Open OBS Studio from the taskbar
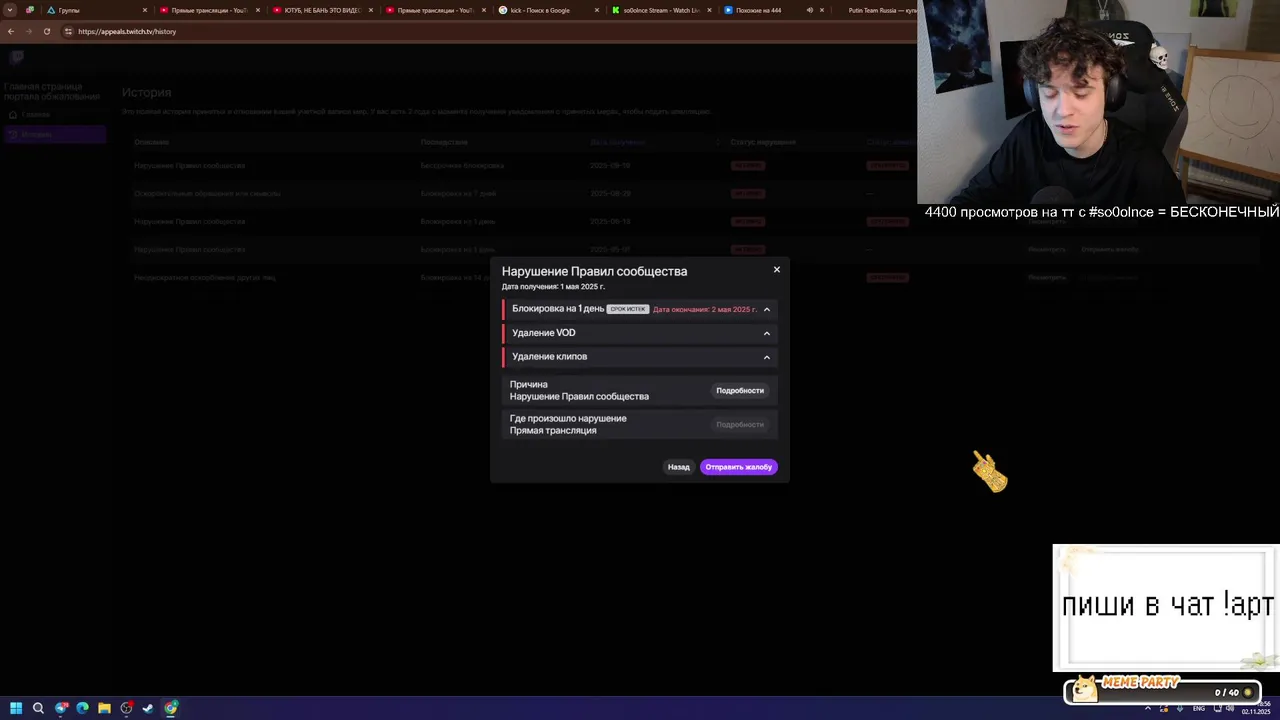 (126, 708)
